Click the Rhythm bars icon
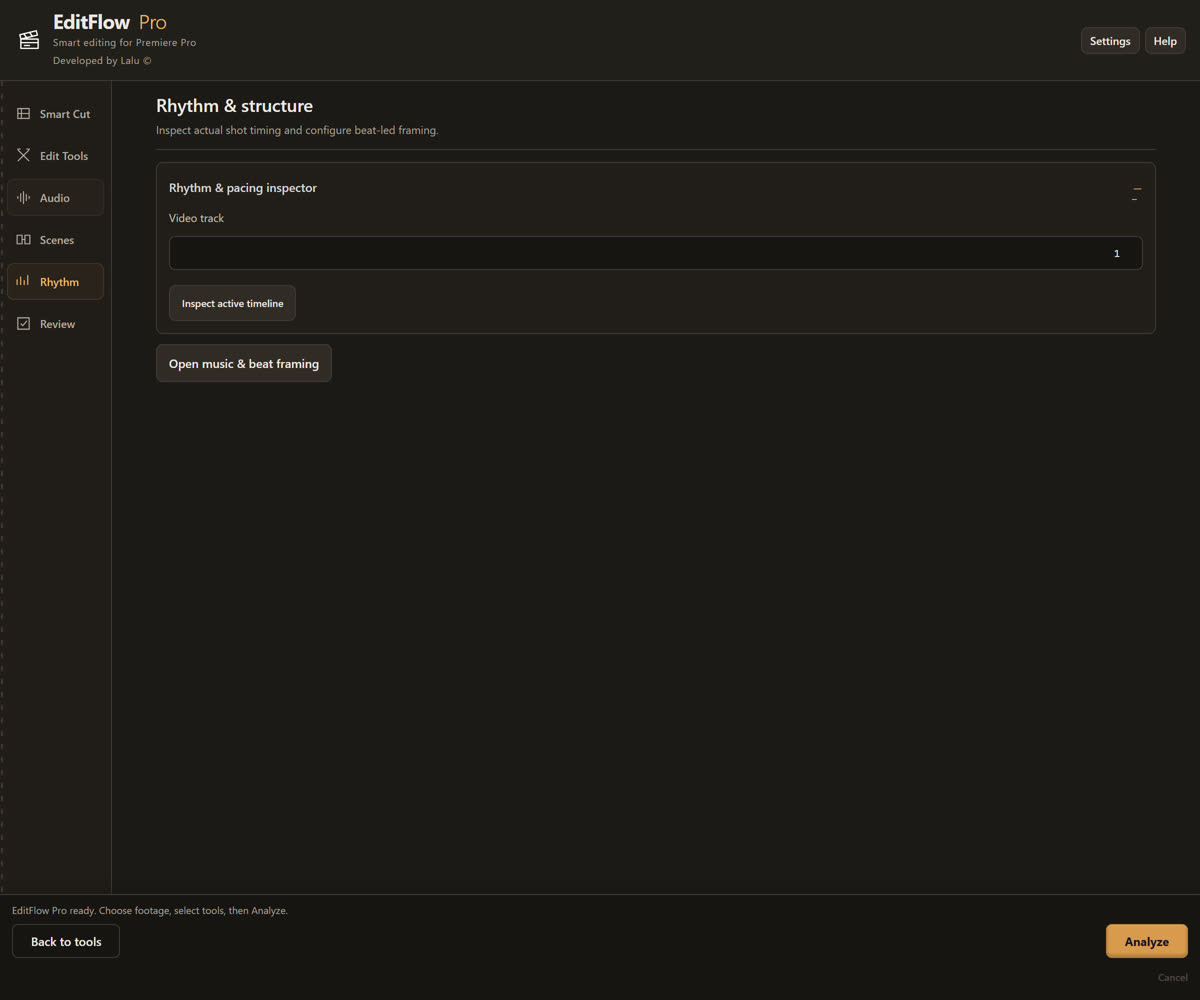Viewport: 1200px width, 1000px height. pos(23,282)
